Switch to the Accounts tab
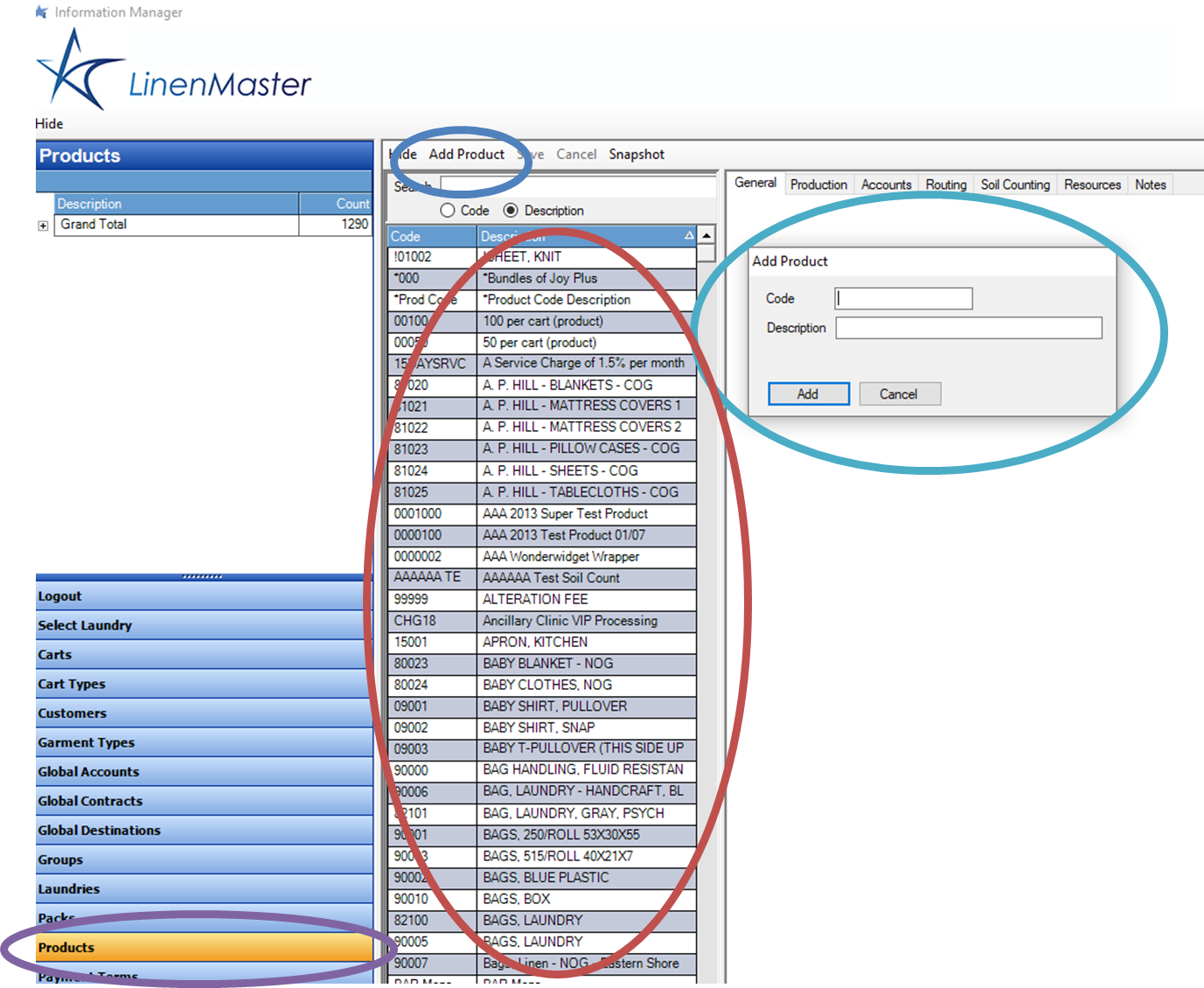 coord(886,184)
